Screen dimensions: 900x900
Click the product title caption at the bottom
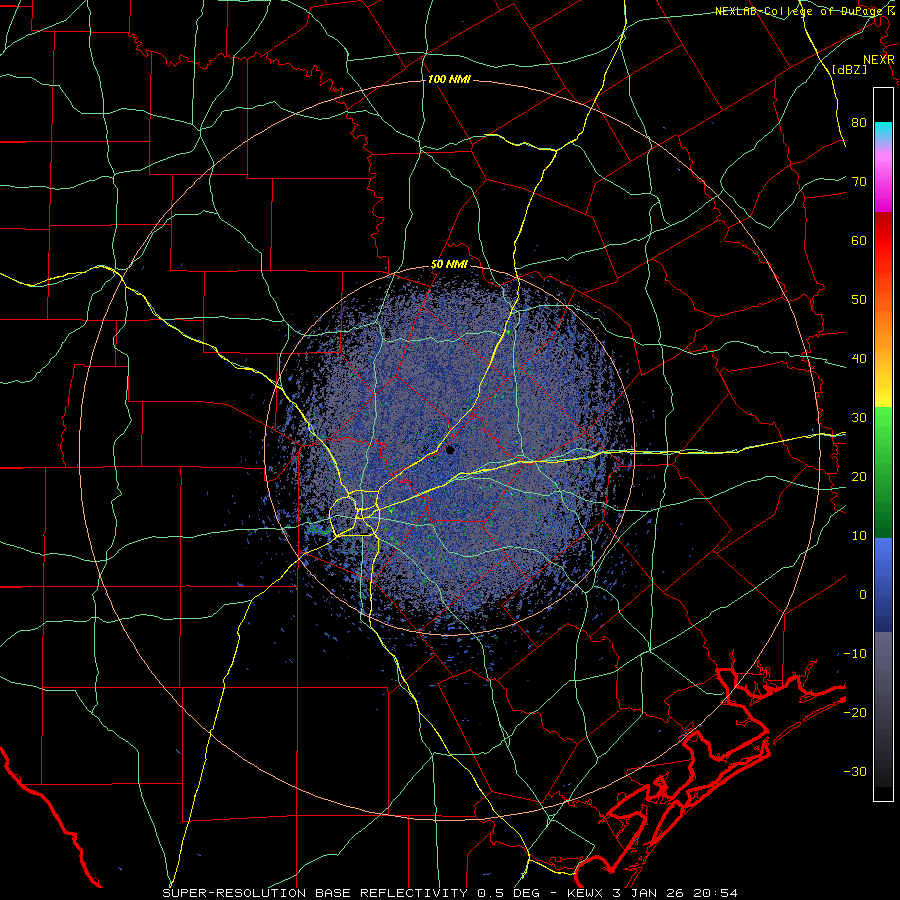[x=449, y=893]
